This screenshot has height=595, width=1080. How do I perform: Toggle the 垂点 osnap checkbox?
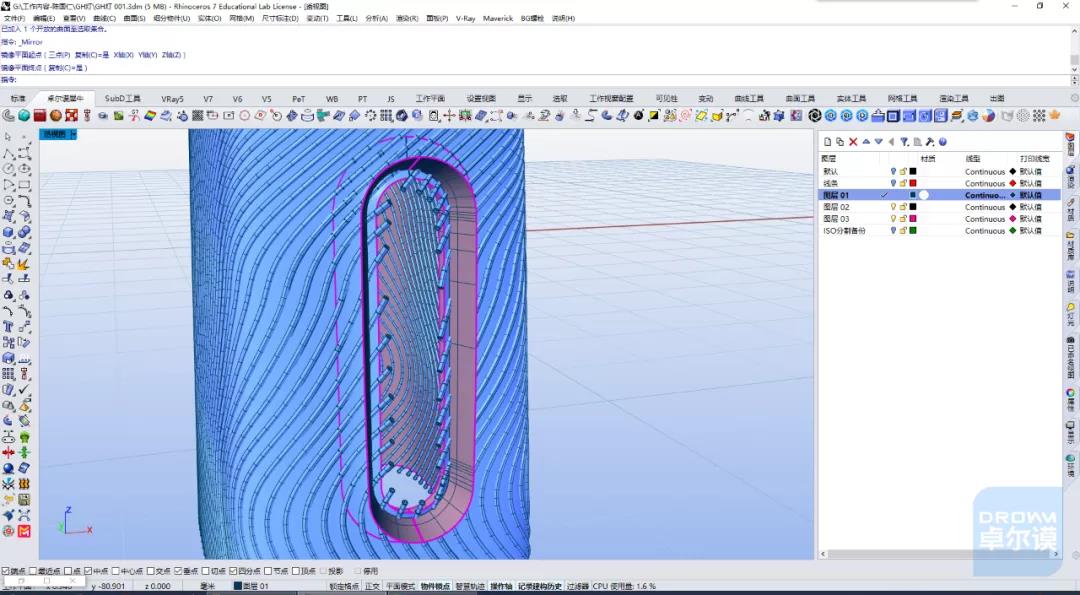tap(178, 572)
